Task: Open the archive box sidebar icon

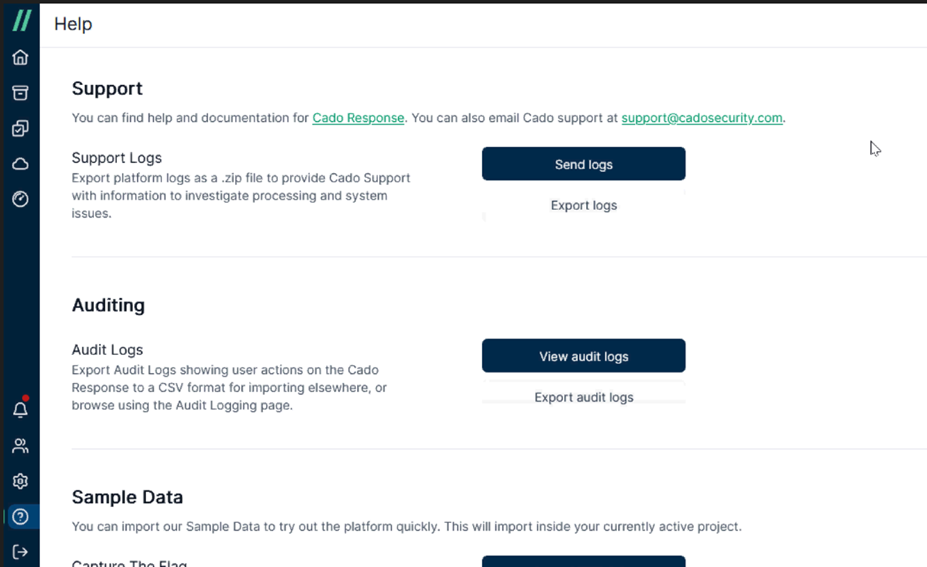Action: [x=20, y=93]
